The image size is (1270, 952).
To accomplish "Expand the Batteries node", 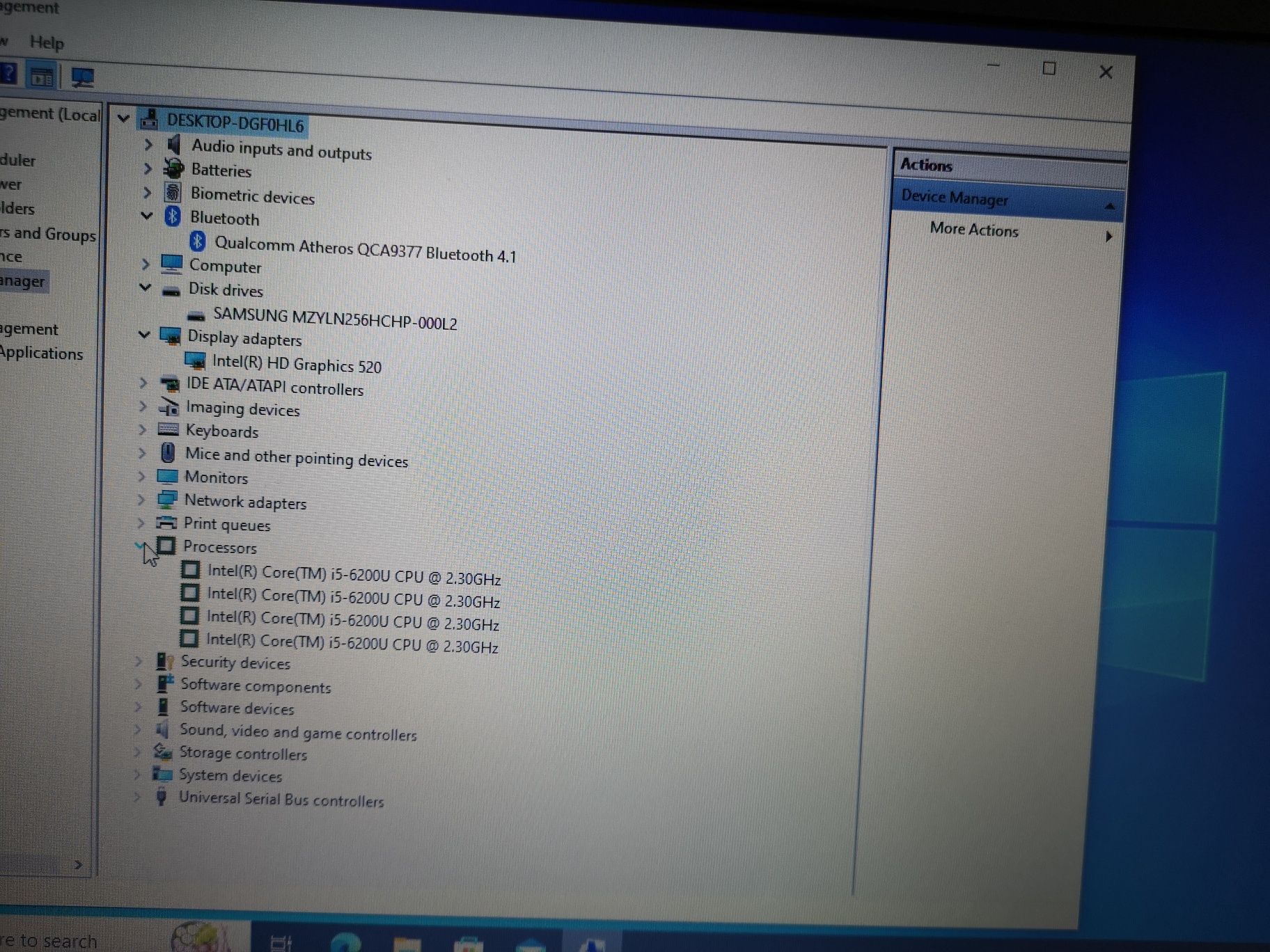I will (148, 168).
